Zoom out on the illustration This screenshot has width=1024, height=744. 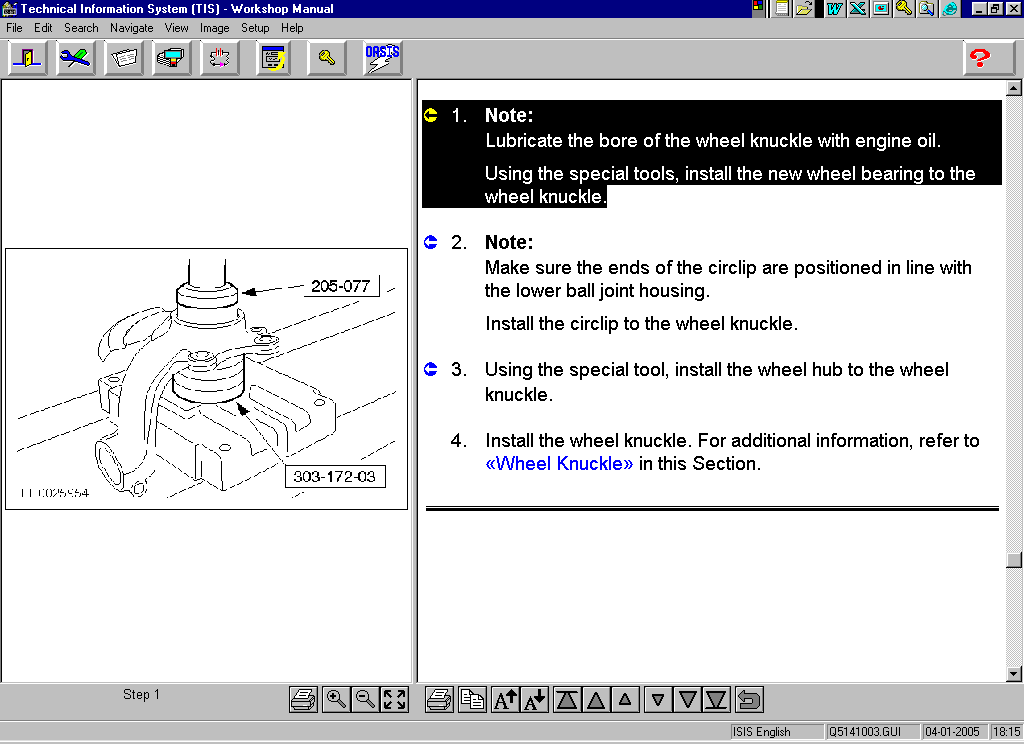coord(365,700)
